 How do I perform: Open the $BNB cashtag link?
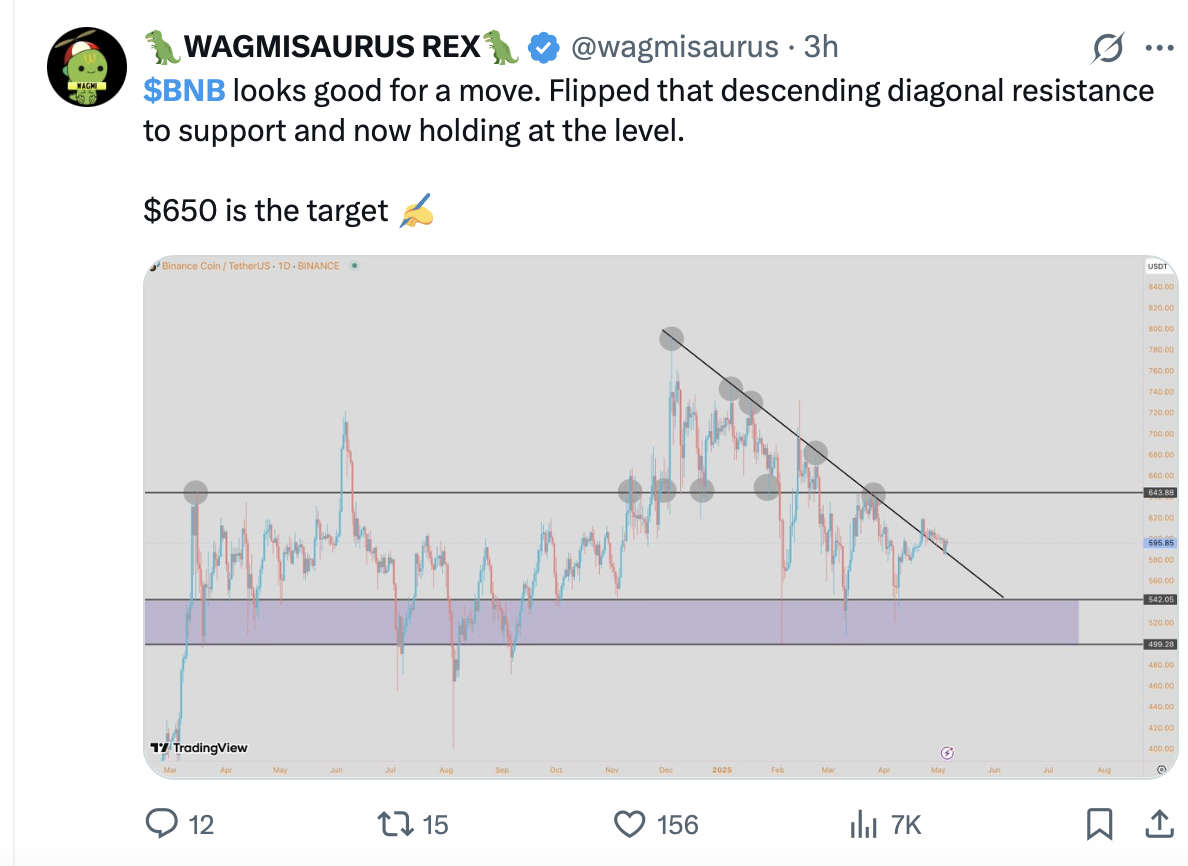point(184,91)
